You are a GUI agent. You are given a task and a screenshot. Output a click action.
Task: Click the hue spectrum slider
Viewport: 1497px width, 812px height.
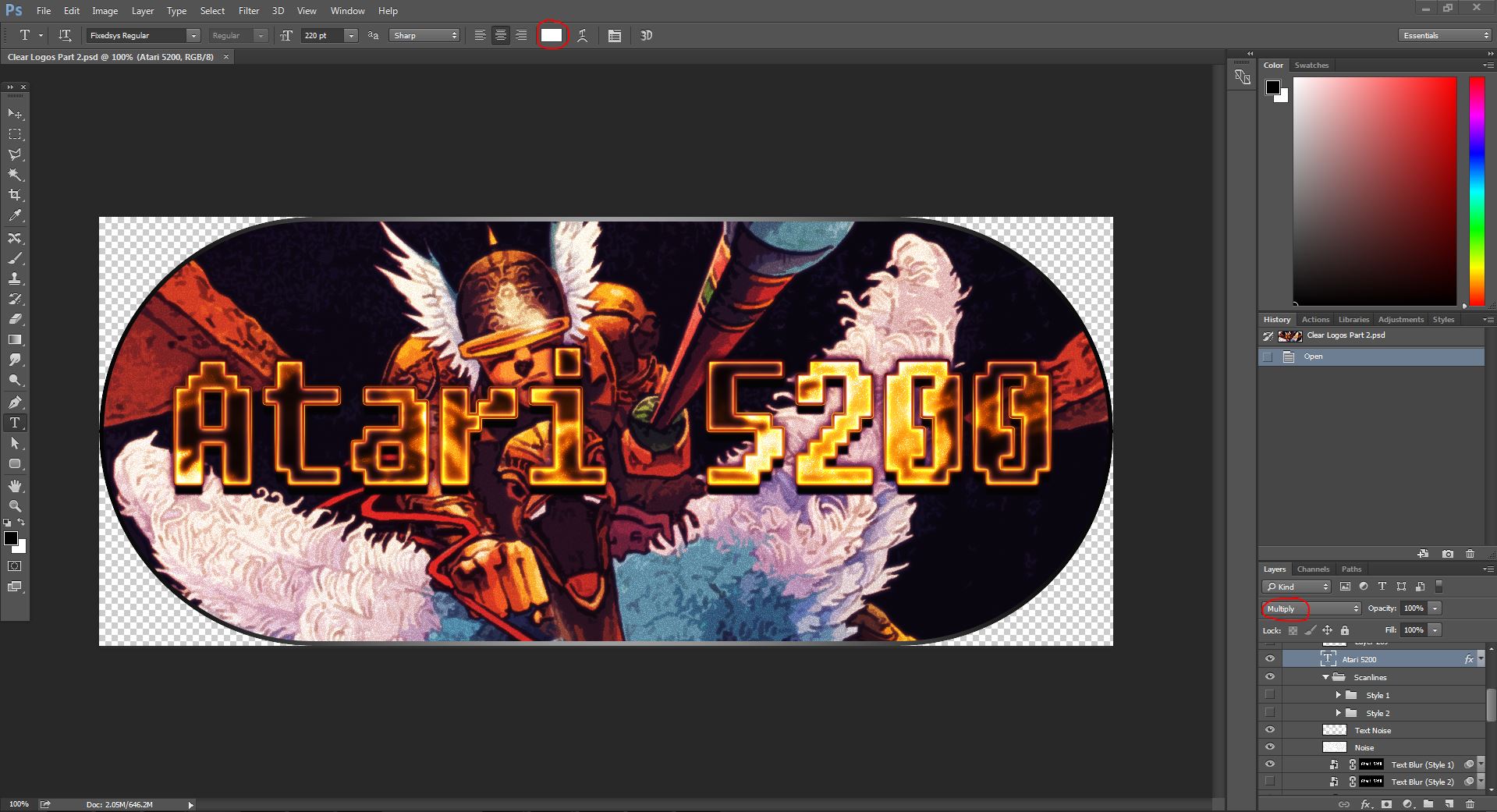tap(1477, 191)
